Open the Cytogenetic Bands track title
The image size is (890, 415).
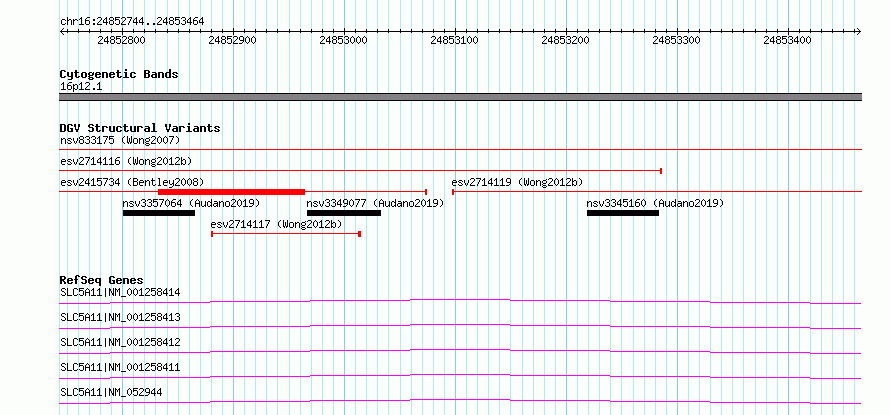(119, 74)
